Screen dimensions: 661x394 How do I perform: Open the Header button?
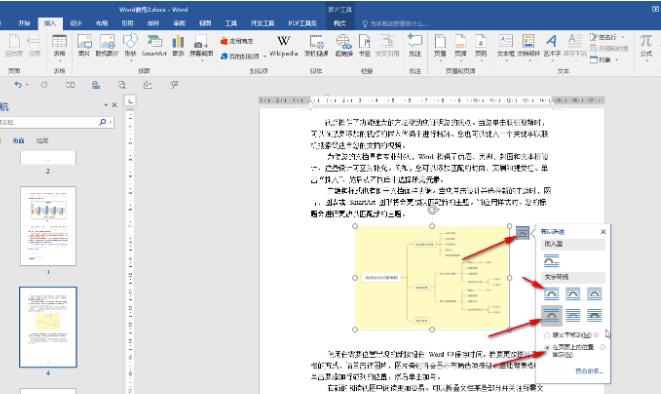[440, 46]
